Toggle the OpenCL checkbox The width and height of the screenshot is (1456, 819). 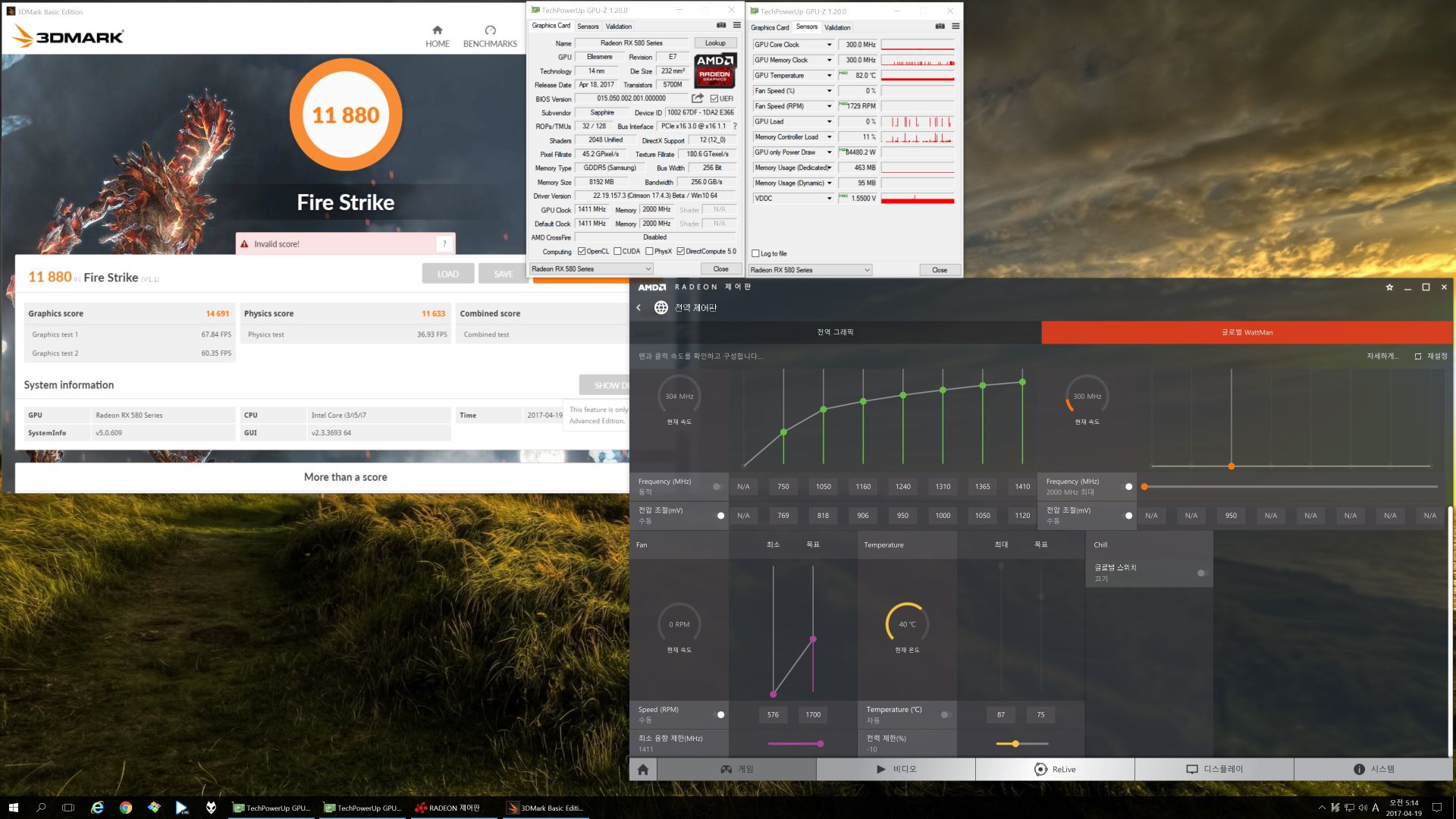[x=582, y=251]
